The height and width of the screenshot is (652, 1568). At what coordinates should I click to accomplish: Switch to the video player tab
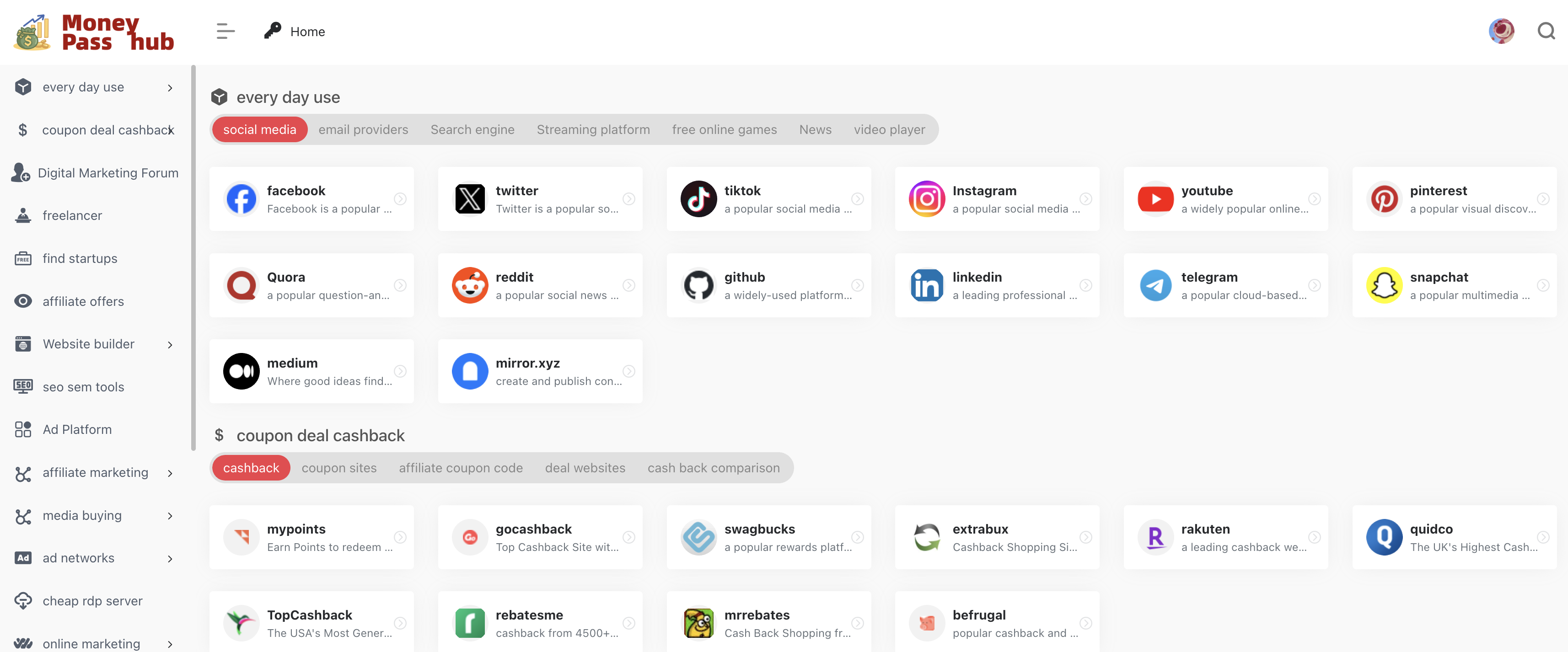[x=889, y=129]
